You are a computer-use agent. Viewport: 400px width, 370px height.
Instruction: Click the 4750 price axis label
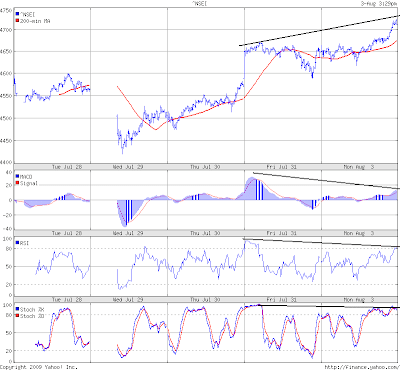tap(6, 11)
